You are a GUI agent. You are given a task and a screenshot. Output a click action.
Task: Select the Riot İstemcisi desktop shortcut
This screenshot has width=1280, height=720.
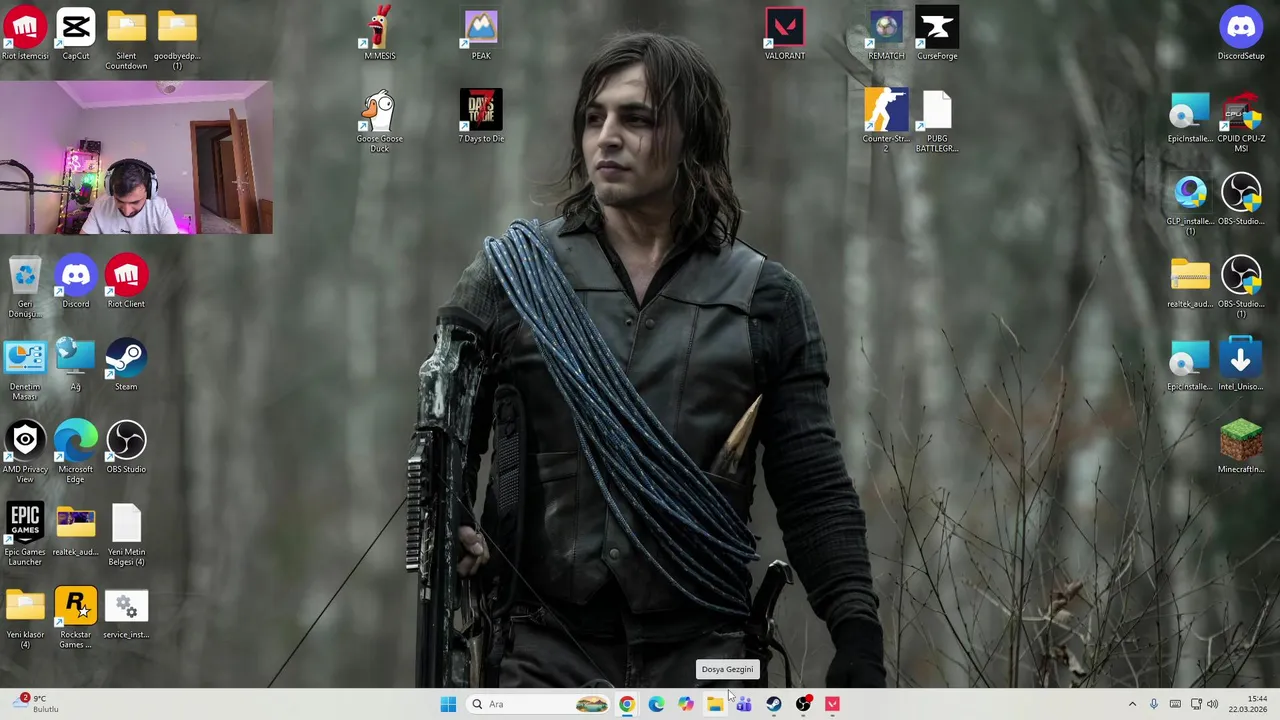pyautogui.click(x=25, y=34)
